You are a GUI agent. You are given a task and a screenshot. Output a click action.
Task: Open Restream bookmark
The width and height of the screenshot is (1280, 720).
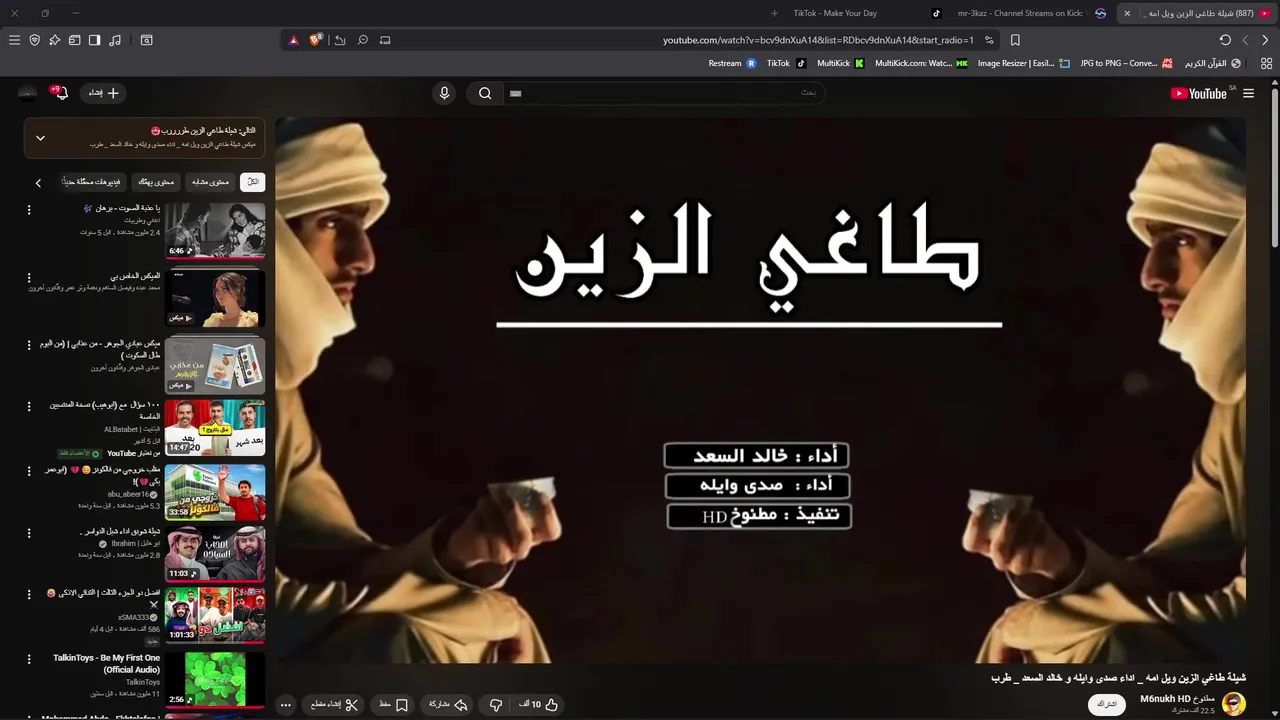[732, 63]
